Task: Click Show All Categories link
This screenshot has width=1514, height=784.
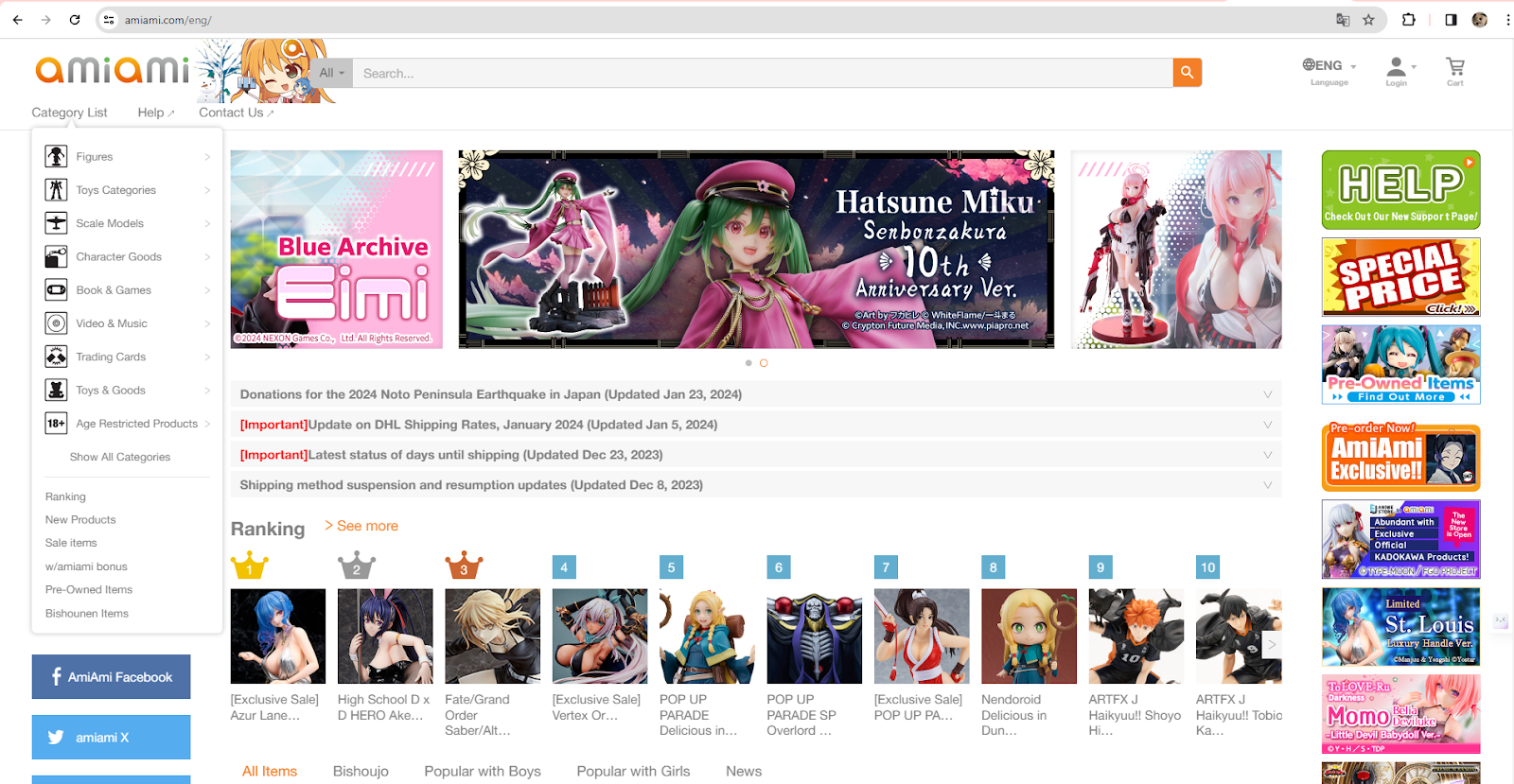Action: click(120, 457)
